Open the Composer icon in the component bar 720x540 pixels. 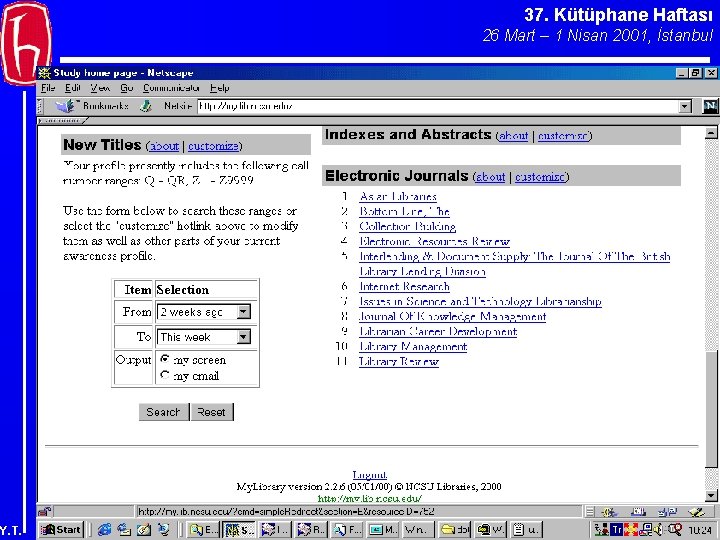(696, 511)
